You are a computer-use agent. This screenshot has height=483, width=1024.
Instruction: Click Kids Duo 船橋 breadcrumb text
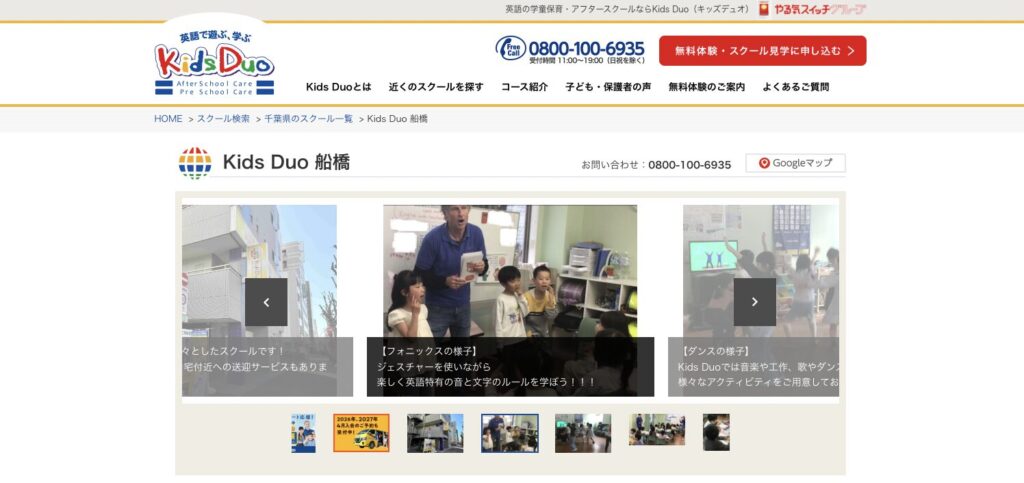click(397, 119)
